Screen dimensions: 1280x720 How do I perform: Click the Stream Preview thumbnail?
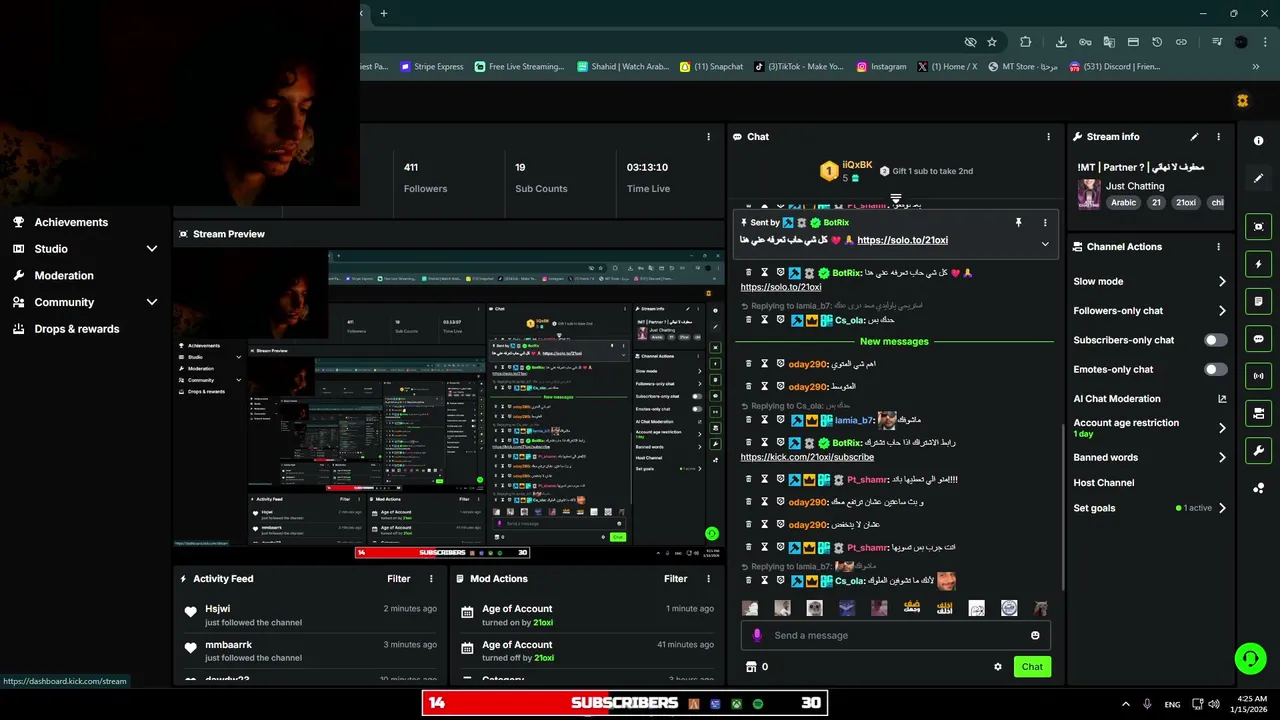pos(449,404)
